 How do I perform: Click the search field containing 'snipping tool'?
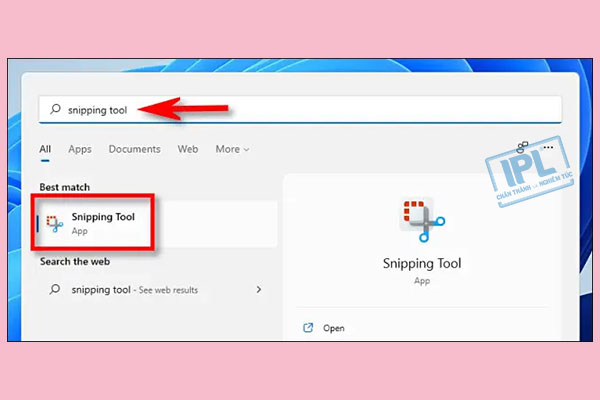(x=300, y=109)
